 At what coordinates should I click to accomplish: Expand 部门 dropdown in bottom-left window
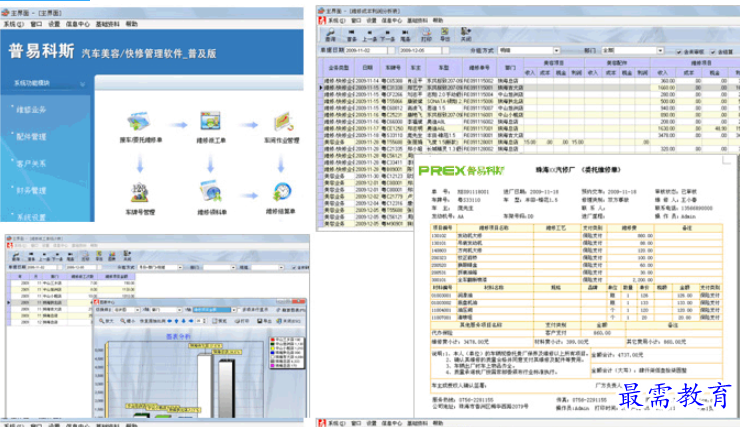point(233,268)
